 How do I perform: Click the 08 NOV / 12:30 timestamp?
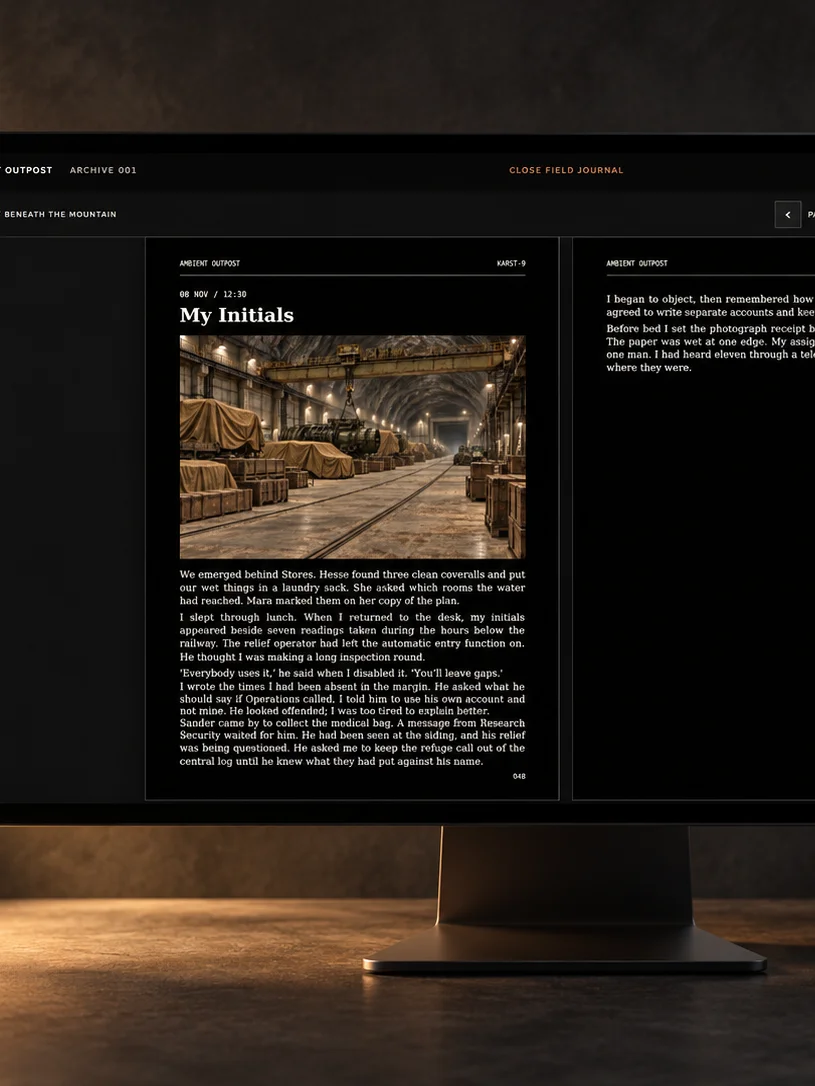(213, 294)
